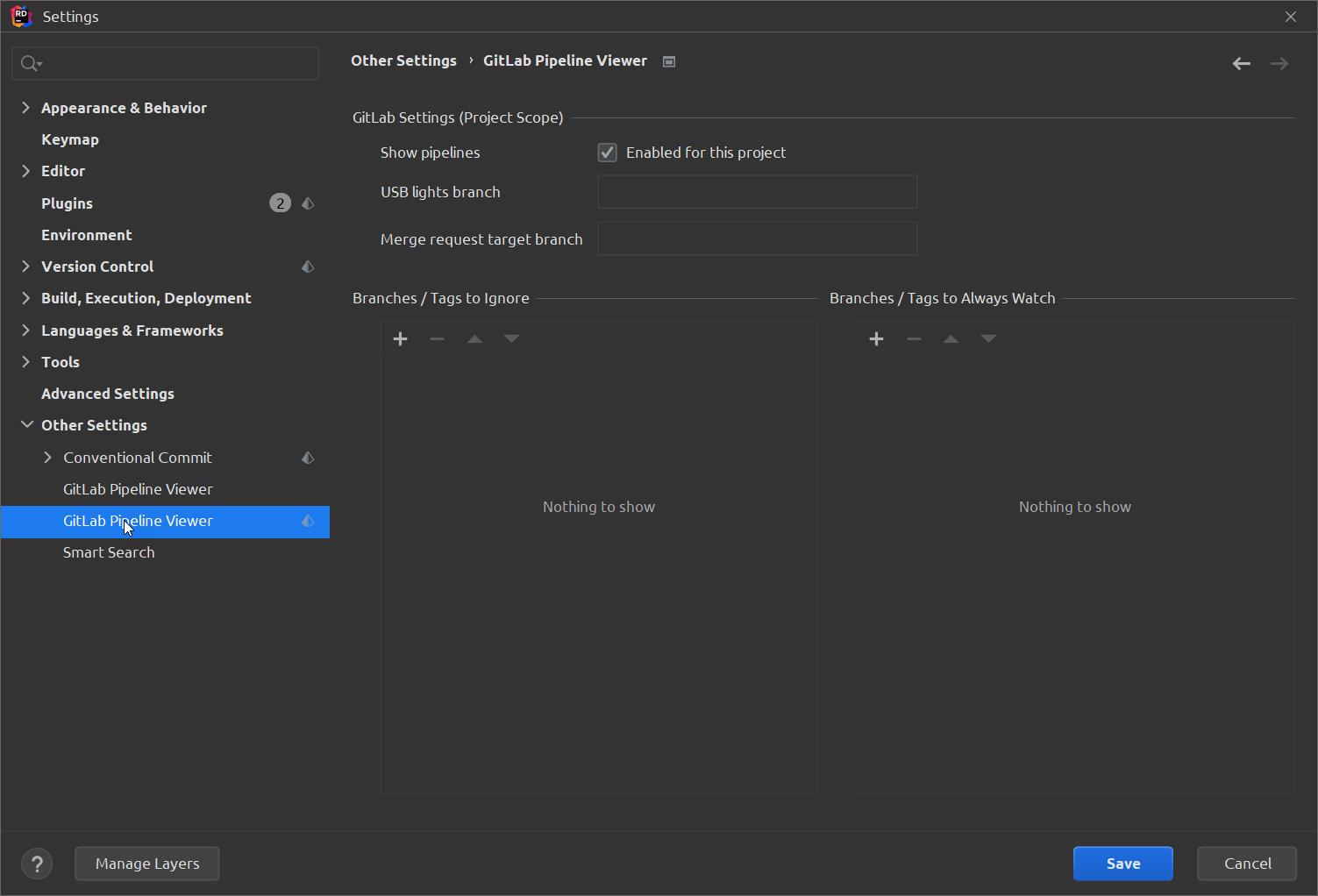Open Keymap settings
This screenshot has height=896, width=1318.
click(x=70, y=139)
